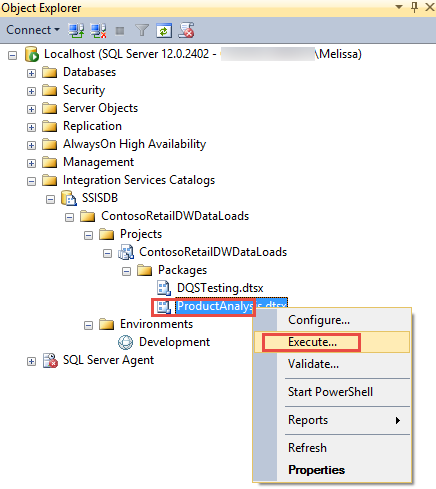
Task: Expand the Replication folder
Action: (x=31, y=127)
